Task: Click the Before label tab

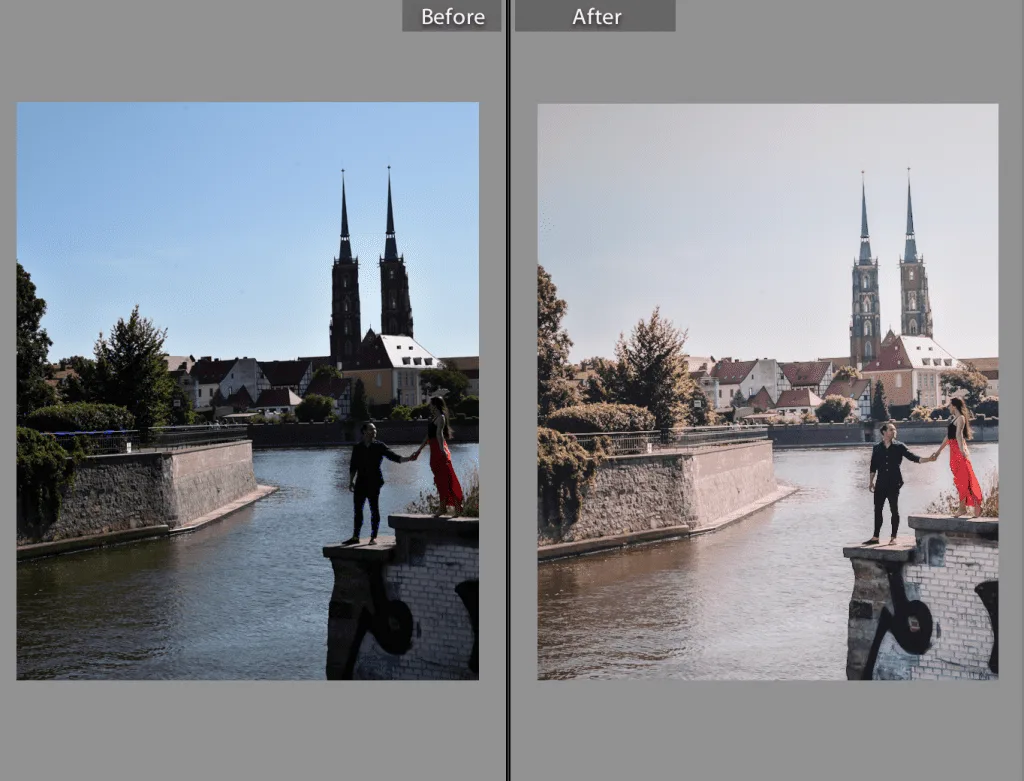Action: (452, 16)
